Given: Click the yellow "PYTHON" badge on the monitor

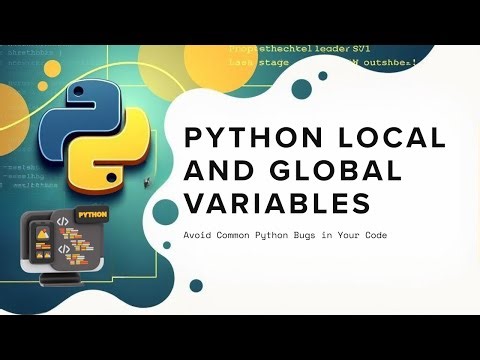Looking at the screenshot, I should coord(93,214).
